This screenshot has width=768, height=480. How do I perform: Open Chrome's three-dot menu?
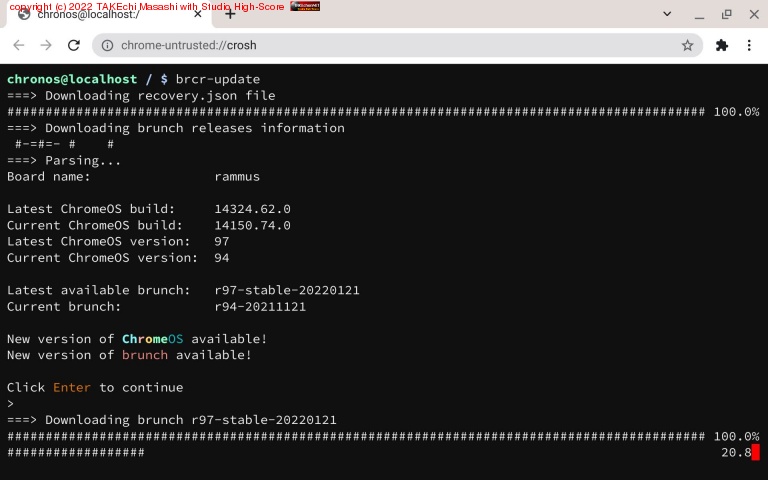click(x=750, y=45)
